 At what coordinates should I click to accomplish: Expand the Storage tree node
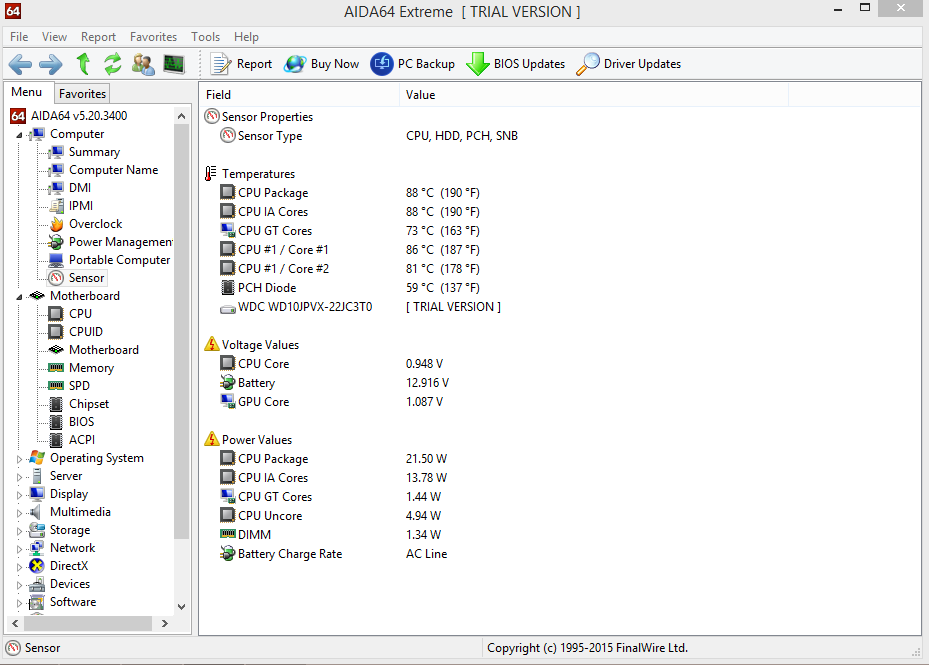click(19, 531)
